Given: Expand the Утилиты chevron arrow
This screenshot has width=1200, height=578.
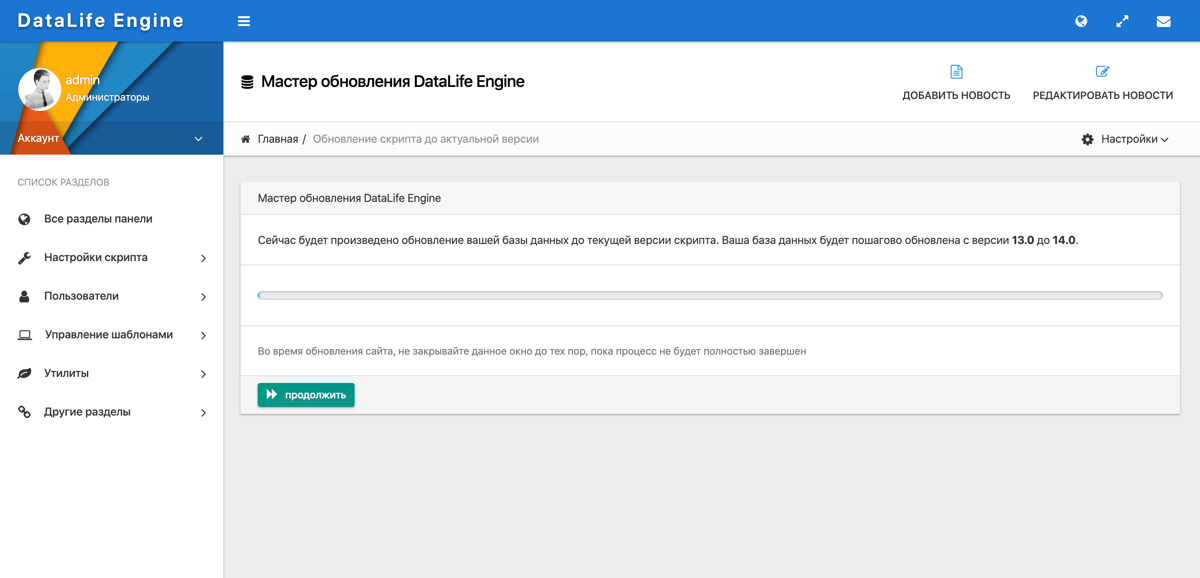Looking at the screenshot, I should [x=203, y=374].
